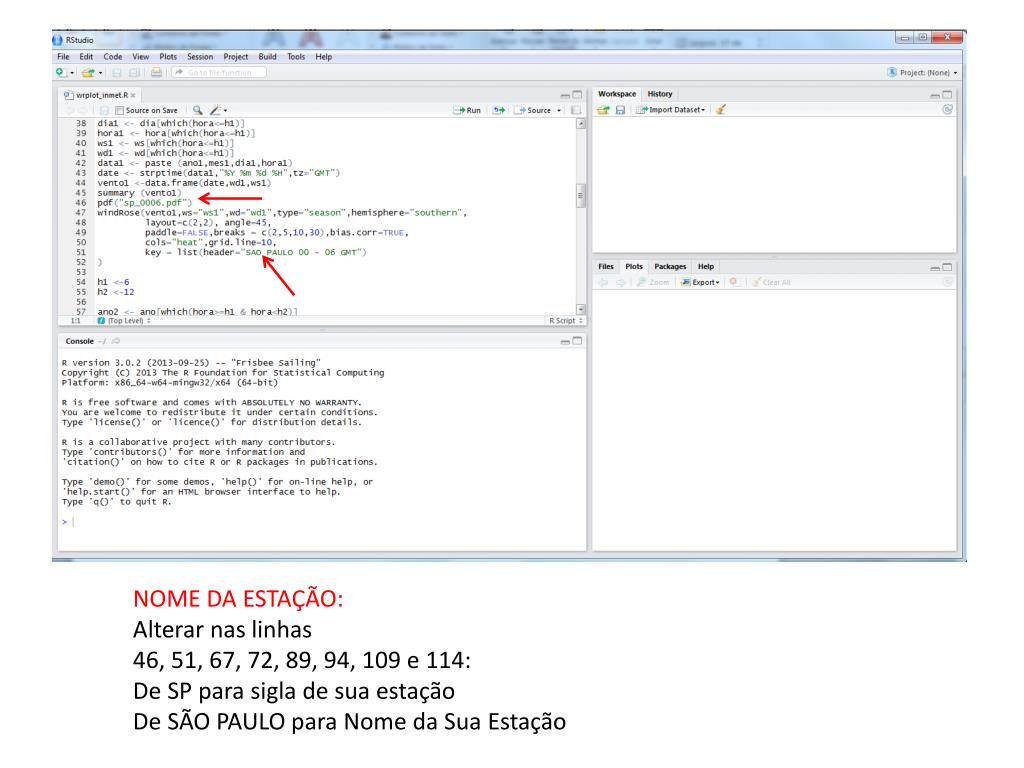Switch to the Help tab in lower pane

point(706,266)
